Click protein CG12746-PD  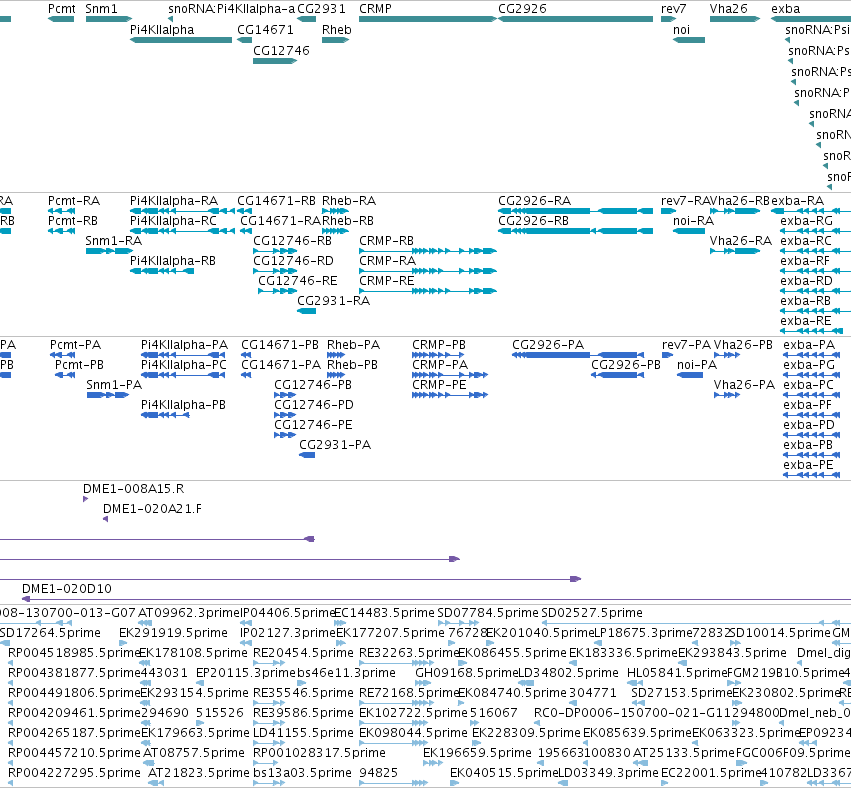[x=285, y=415]
